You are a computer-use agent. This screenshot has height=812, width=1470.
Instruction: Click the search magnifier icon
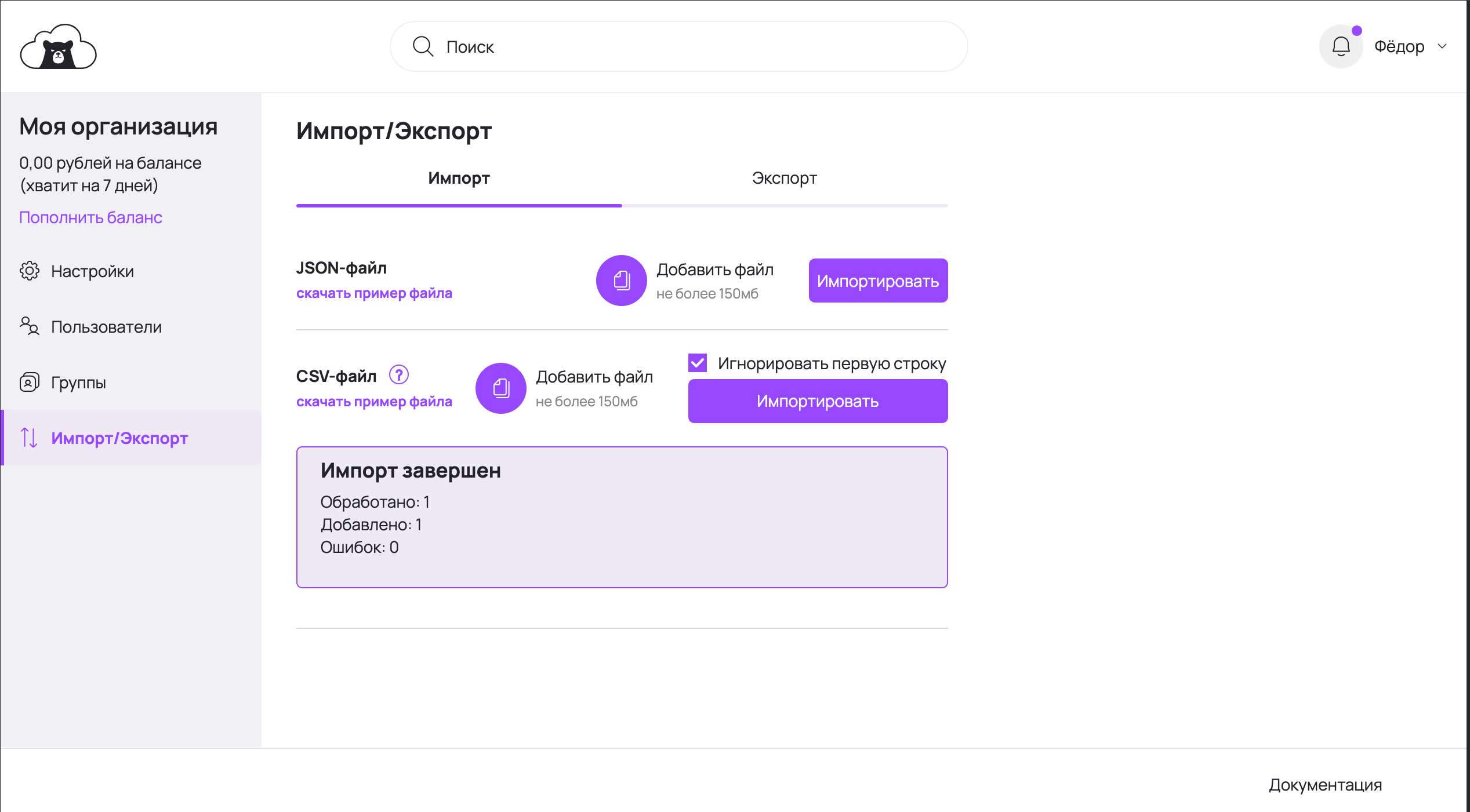[423, 46]
